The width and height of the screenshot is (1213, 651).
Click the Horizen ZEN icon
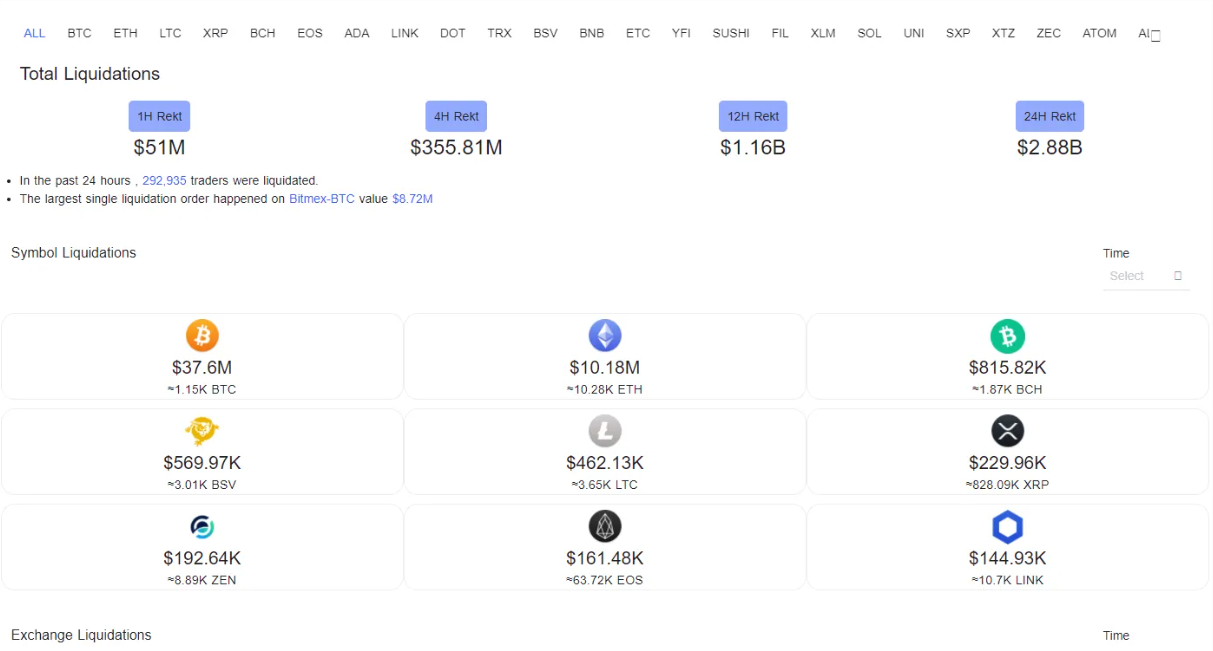202,527
